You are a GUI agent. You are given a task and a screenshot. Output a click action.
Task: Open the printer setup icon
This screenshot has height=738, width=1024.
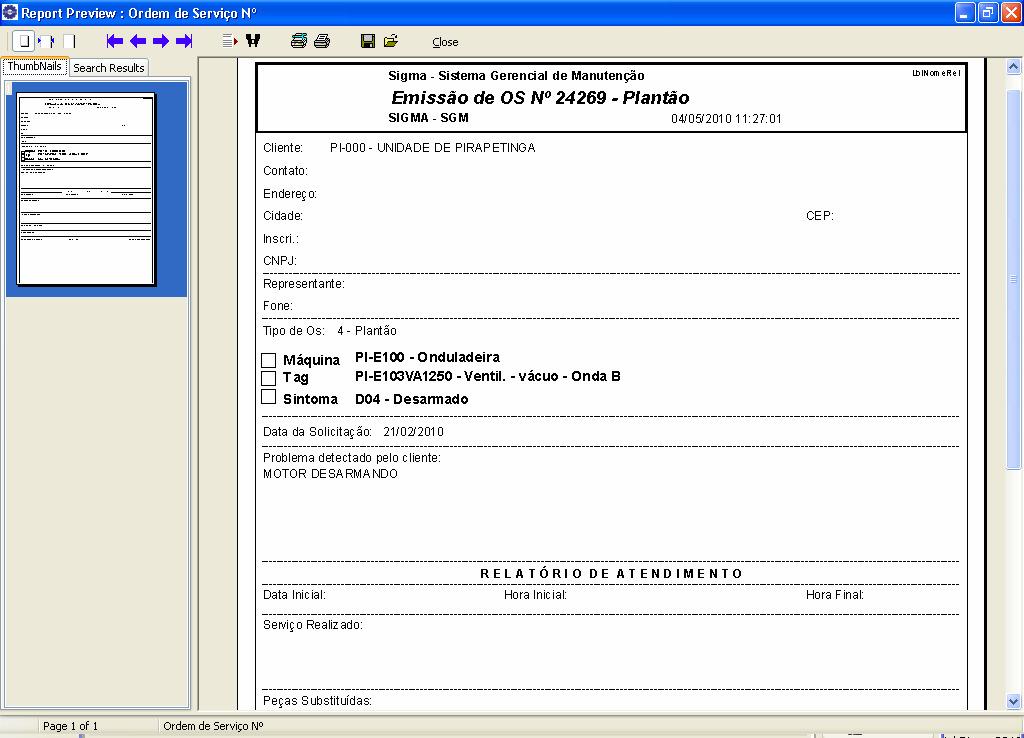(298, 41)
